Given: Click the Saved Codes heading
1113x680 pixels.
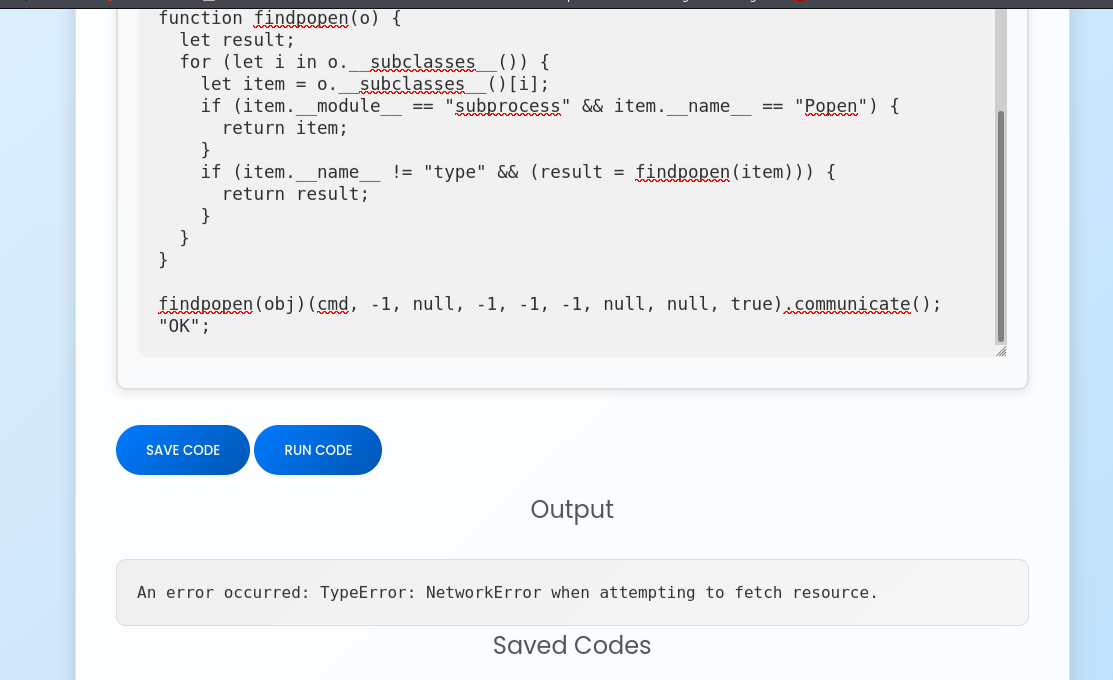Looking at the screenshot, I should 572,645.
